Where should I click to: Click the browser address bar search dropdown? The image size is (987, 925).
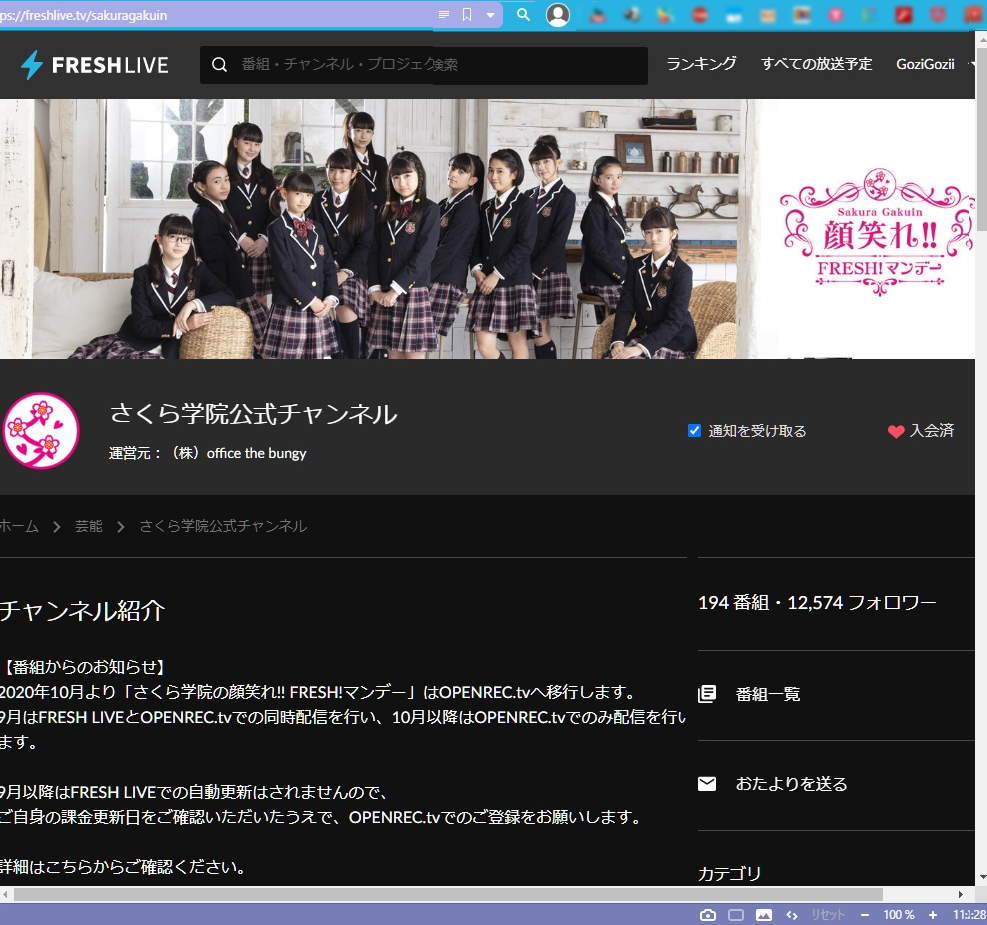[x=523, y=15]
